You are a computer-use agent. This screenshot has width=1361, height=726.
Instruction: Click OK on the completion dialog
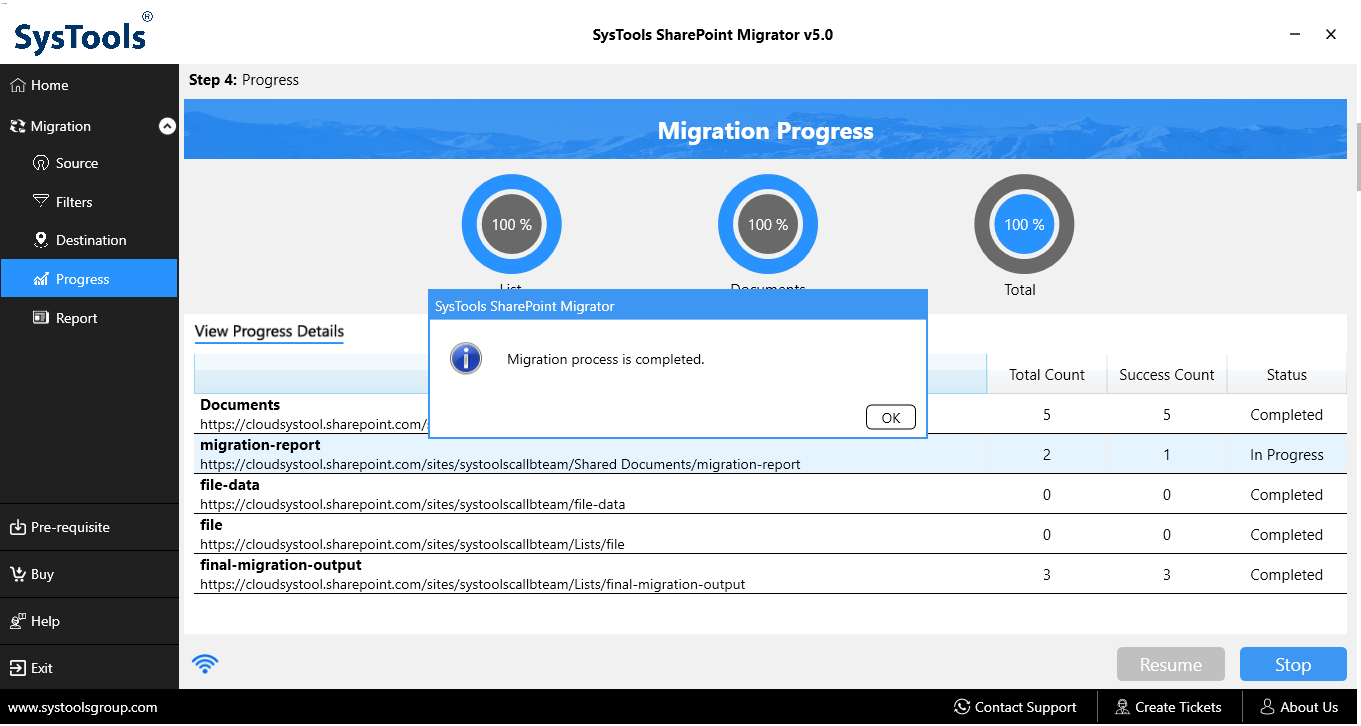890,417
